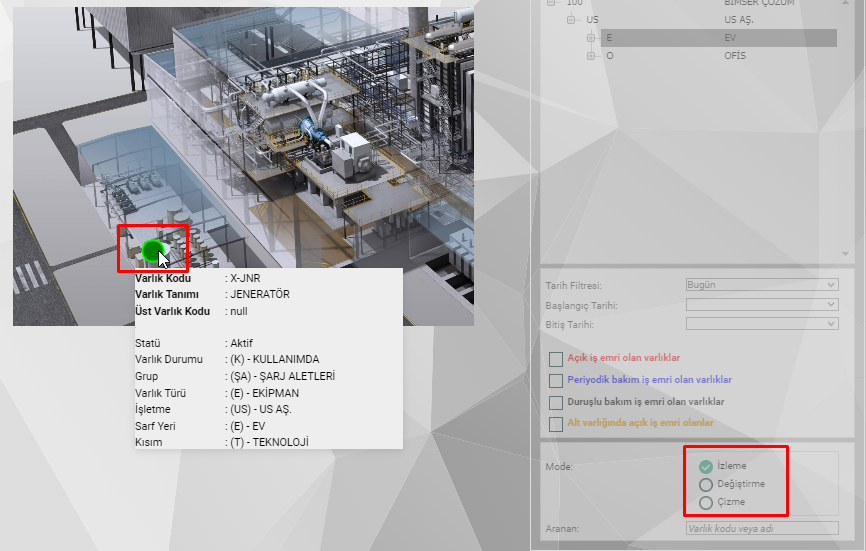Check 'Periyodik bakım iş emri olan varlıklar'
Viewport: 866px width, 551px height.
[556, 380]
